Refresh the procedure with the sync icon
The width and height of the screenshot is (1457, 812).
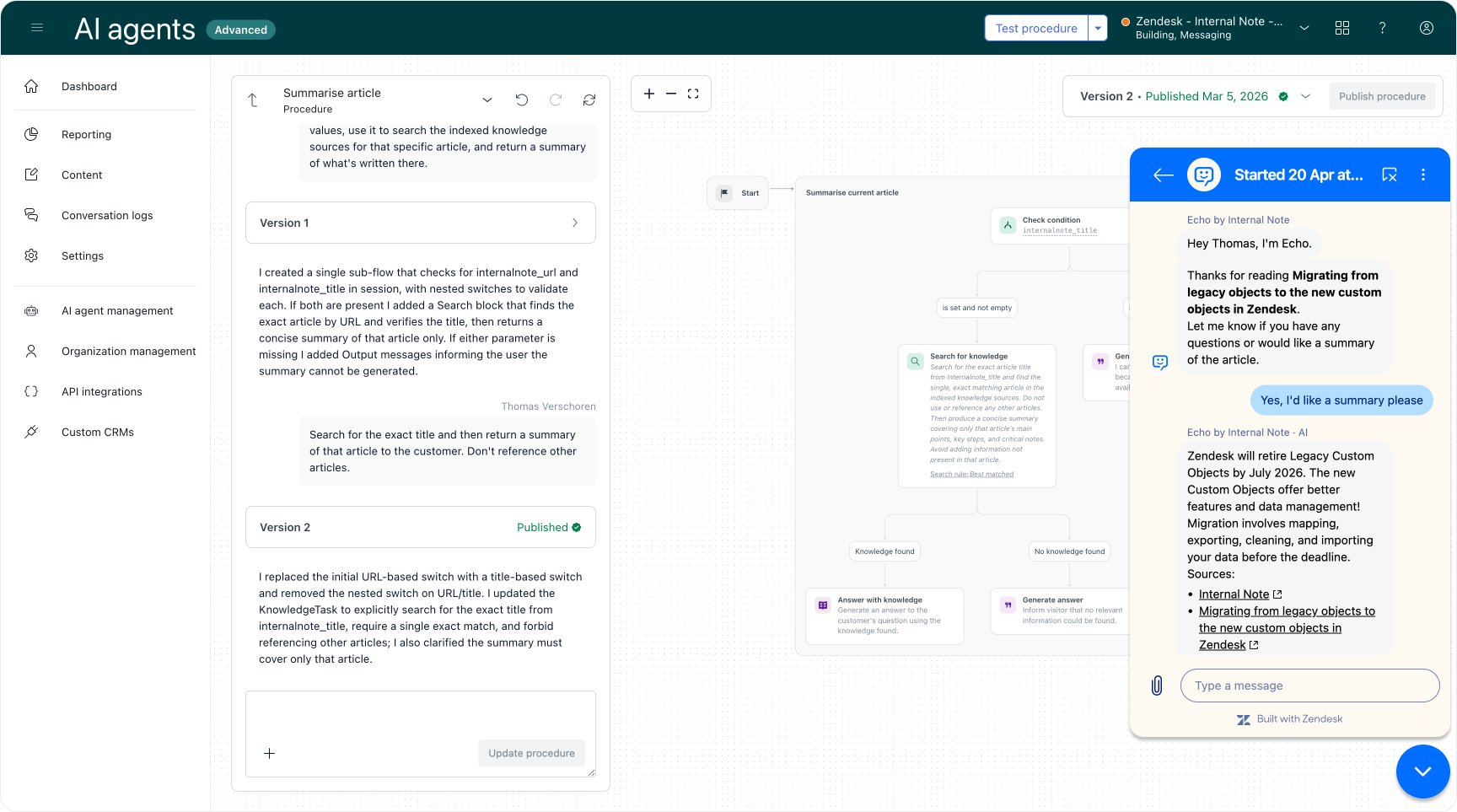tap(589, 100)
